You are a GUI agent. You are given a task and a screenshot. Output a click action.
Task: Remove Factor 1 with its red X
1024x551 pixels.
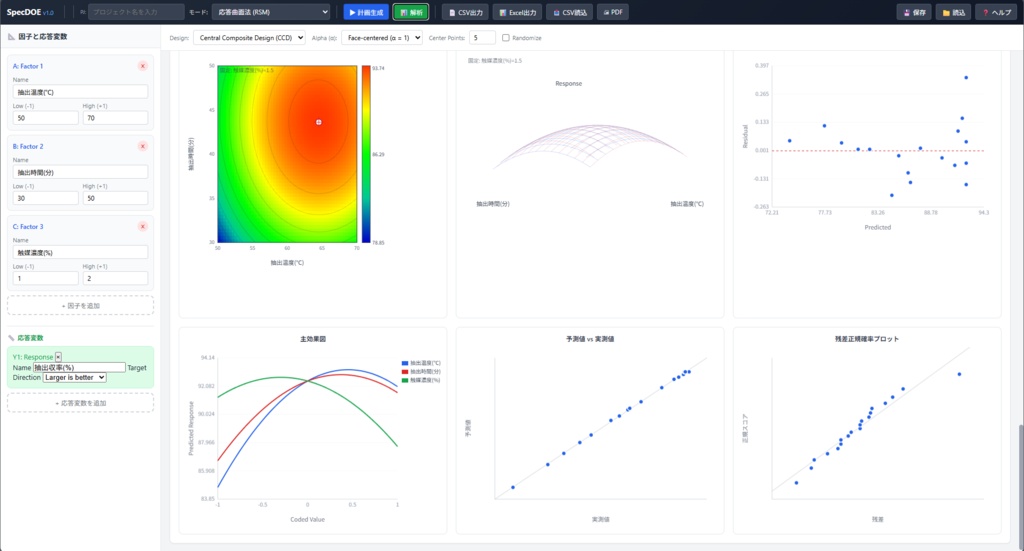point(142,66)
